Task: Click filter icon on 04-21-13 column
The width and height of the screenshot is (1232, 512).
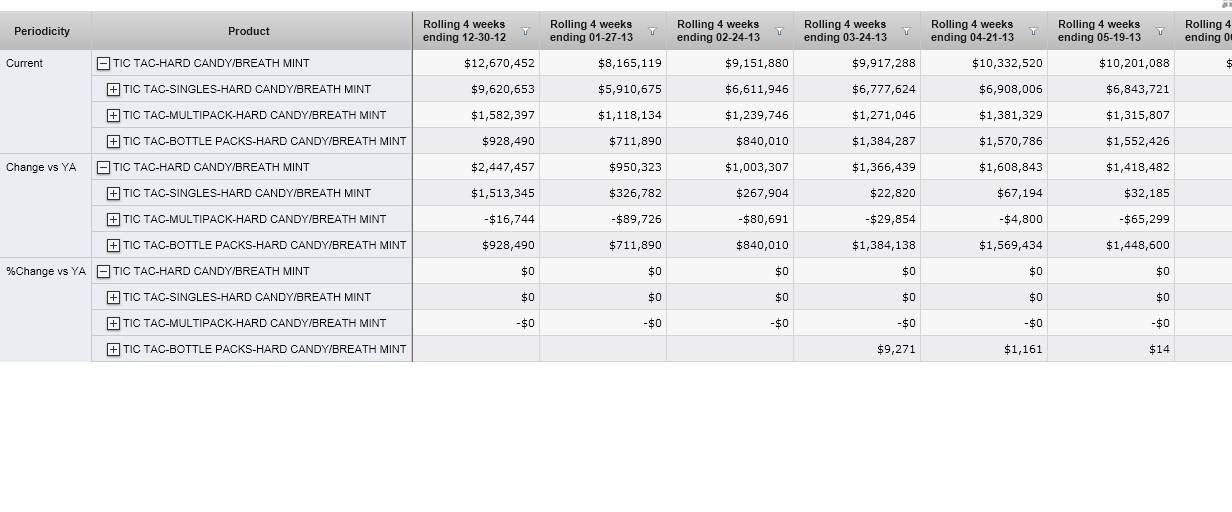Action: 1033,32
